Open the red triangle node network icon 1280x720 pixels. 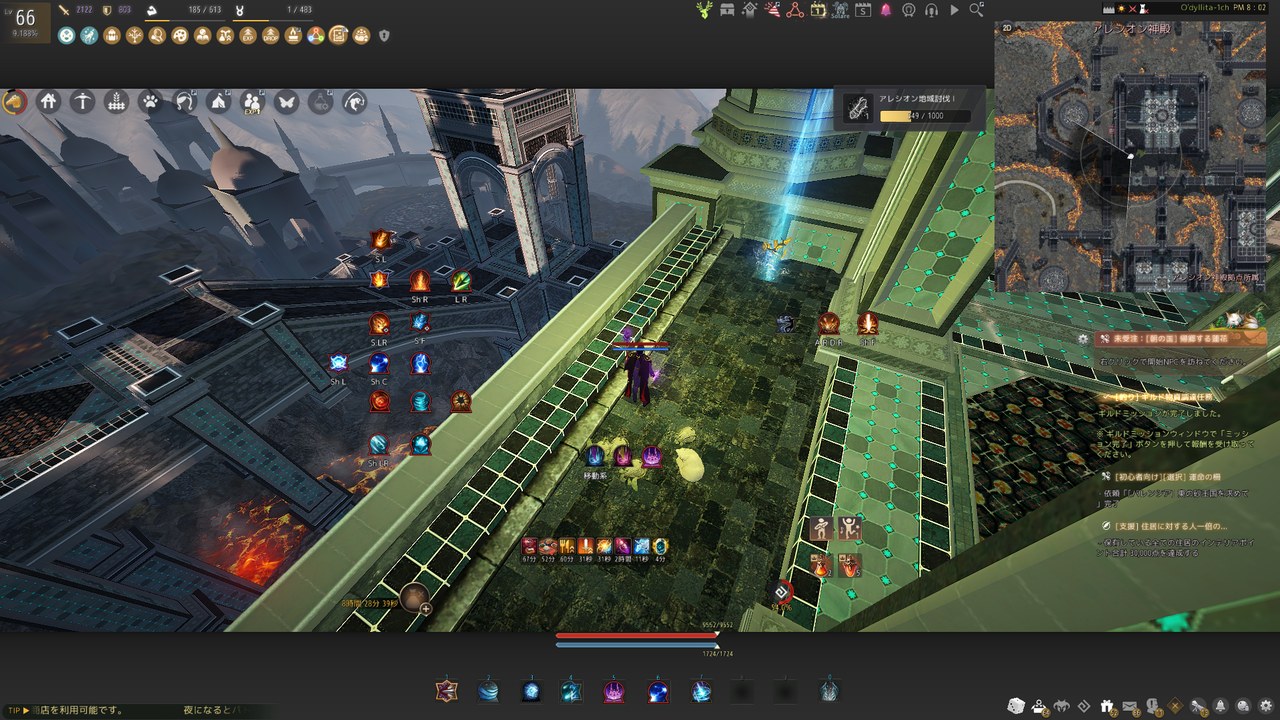coord(795,10)
